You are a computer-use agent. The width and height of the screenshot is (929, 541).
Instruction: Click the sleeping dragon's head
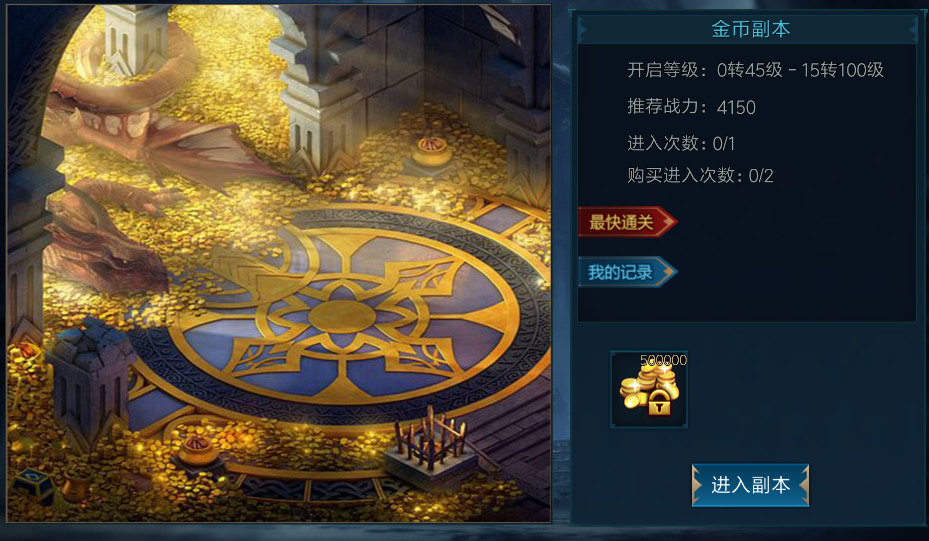tap(107, 249)
